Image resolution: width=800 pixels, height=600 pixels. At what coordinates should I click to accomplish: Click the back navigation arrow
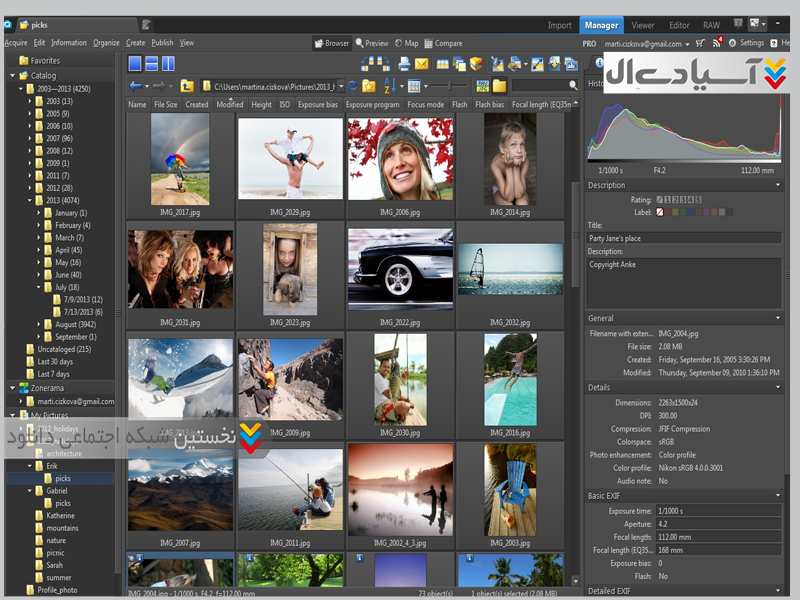(136, 86)
